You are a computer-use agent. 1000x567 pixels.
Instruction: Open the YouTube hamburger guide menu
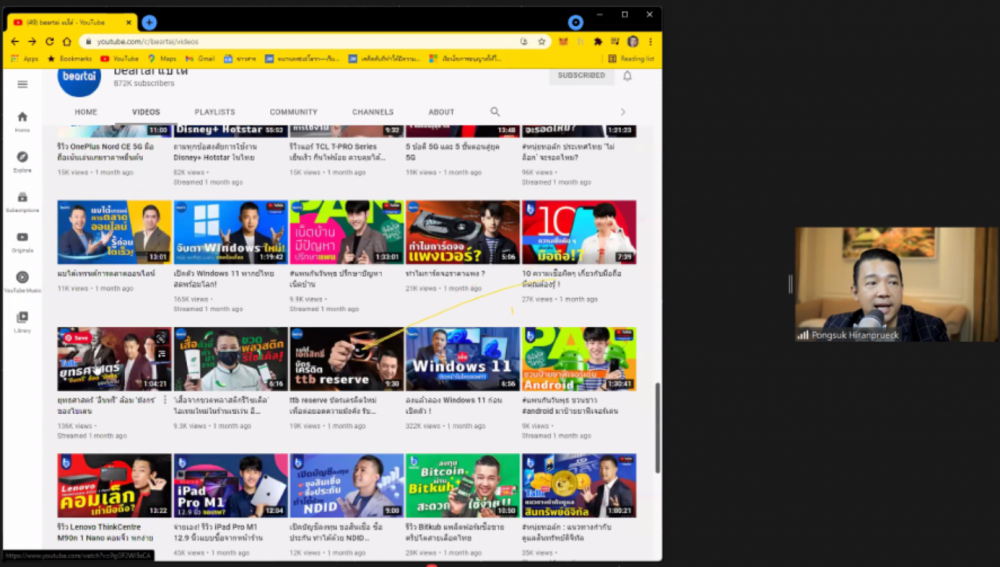pos(22,84)
